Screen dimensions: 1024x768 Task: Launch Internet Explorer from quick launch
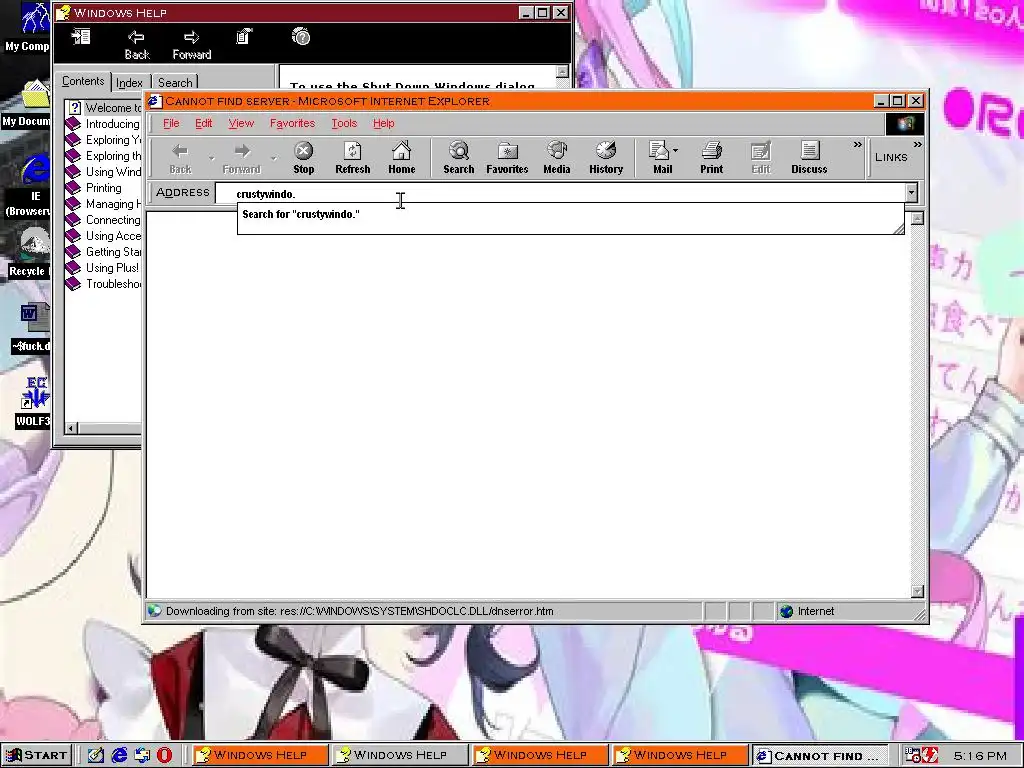(119, 755)
